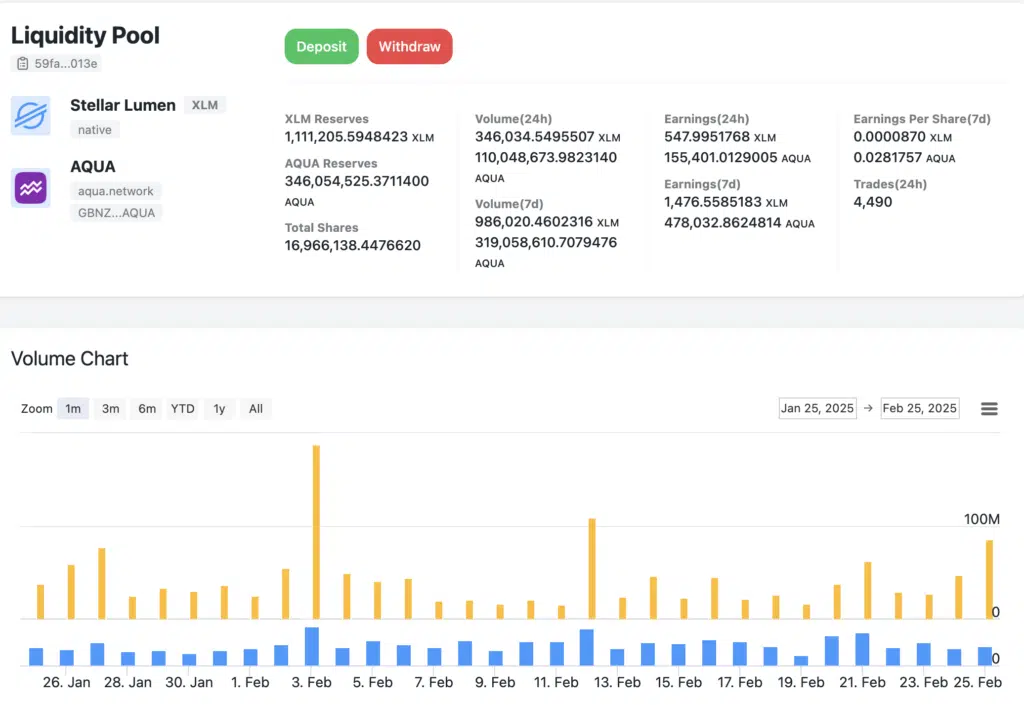Click the AQUA Reserves value 346,054,525.3711400
This screenshot has width=1024, height=705.
pyautogui.click(x=357, y=181)
